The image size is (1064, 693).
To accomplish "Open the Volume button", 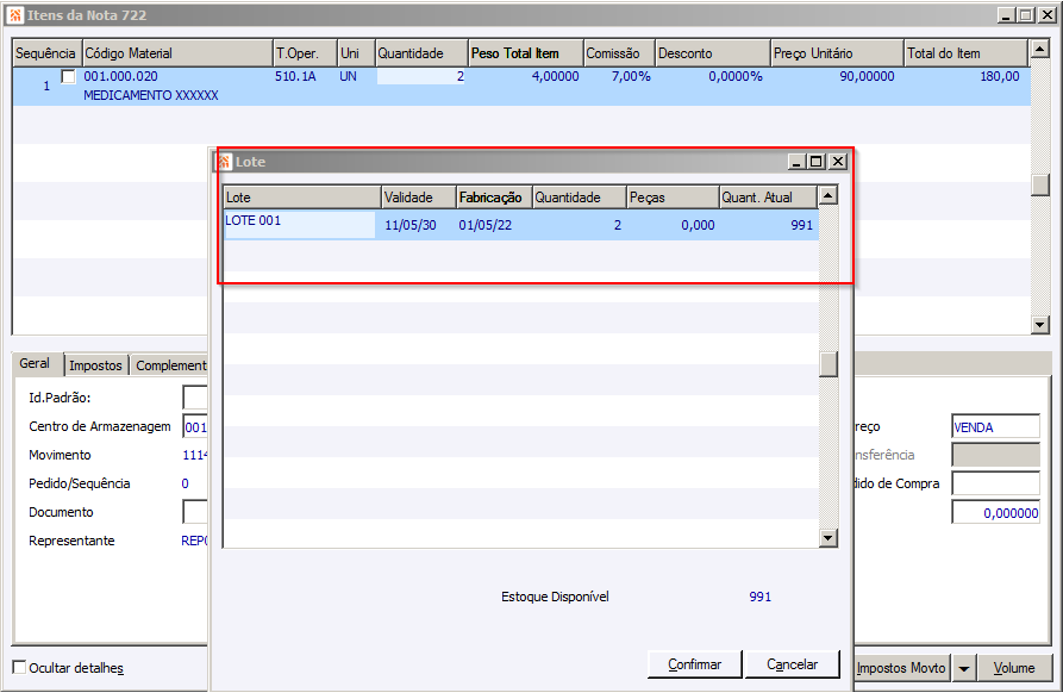I will click(x=1014, y=668).
